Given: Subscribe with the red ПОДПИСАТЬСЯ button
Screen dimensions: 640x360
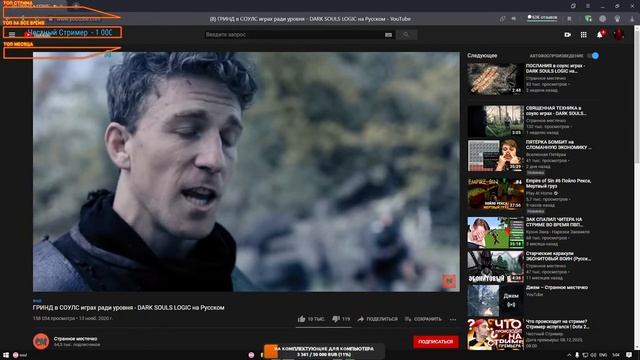Looking at the screenshot, I should click(436, 342).
